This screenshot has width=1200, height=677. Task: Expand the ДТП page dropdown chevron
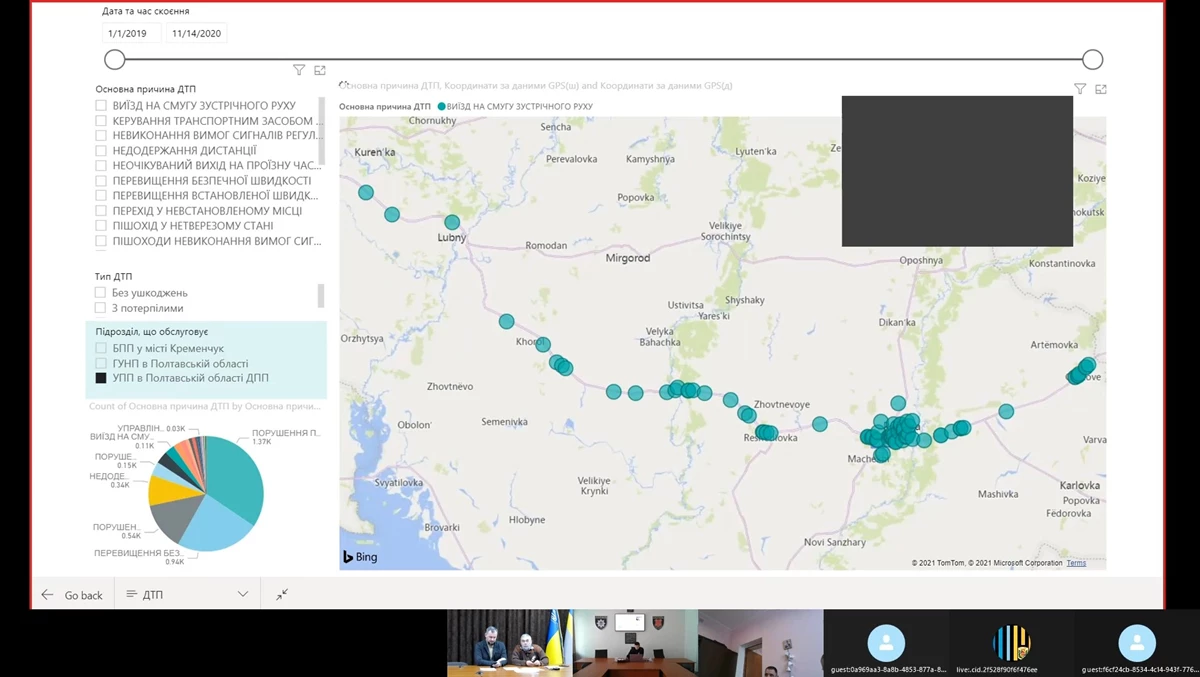243,594
